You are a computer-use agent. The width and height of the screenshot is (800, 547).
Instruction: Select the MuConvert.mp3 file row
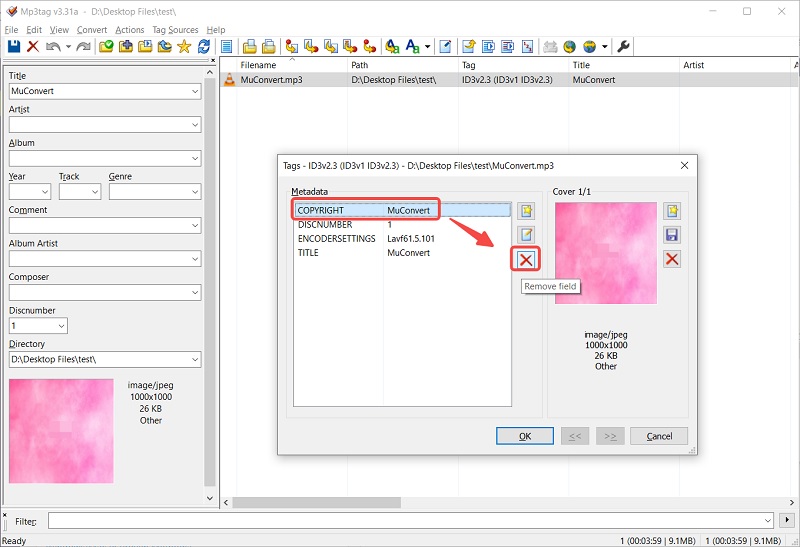509,80
